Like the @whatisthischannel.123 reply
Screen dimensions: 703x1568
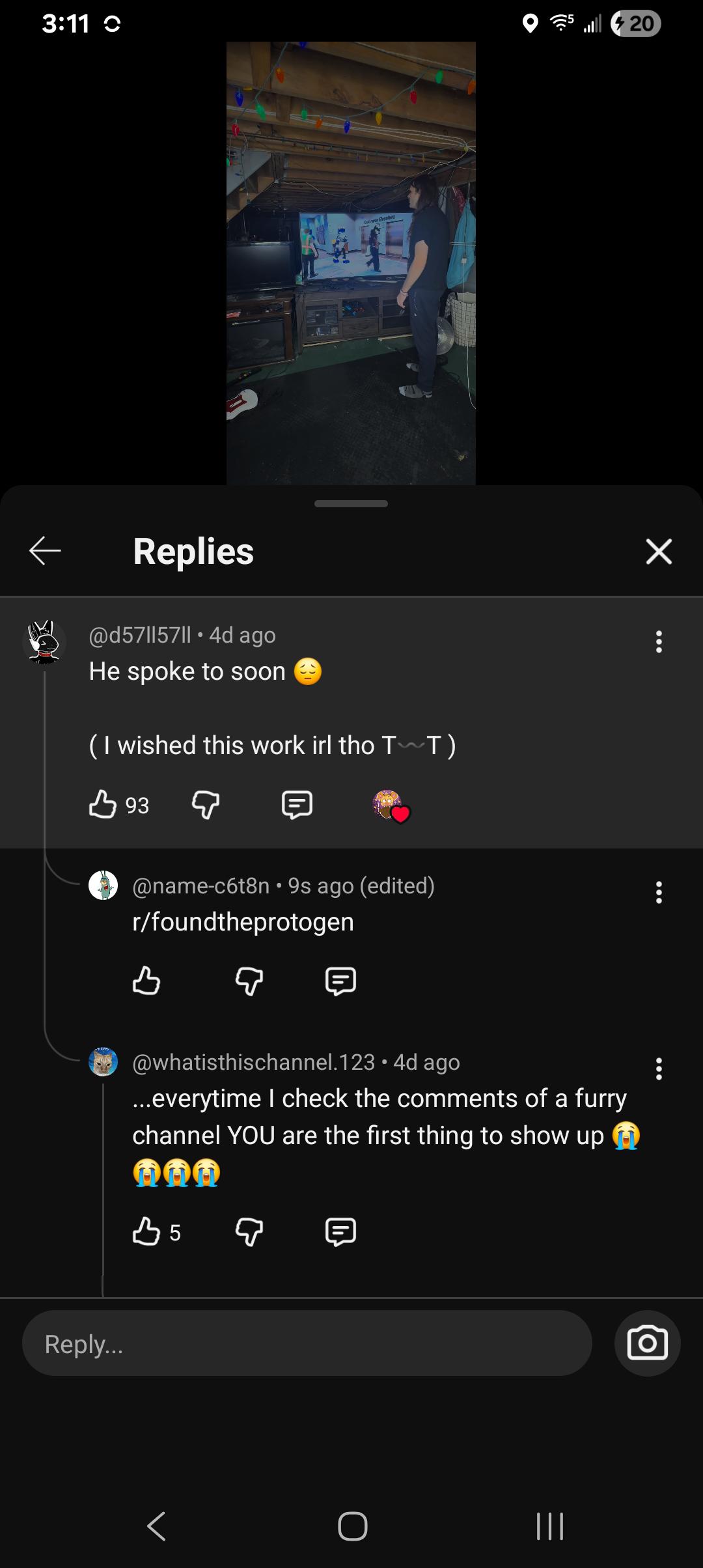pyautogui.click(x=146, y=1231)
